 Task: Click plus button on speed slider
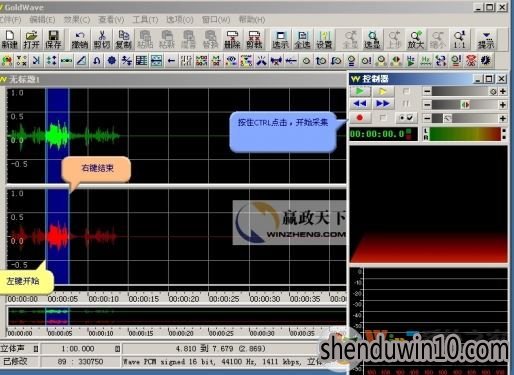coord(503,118)
